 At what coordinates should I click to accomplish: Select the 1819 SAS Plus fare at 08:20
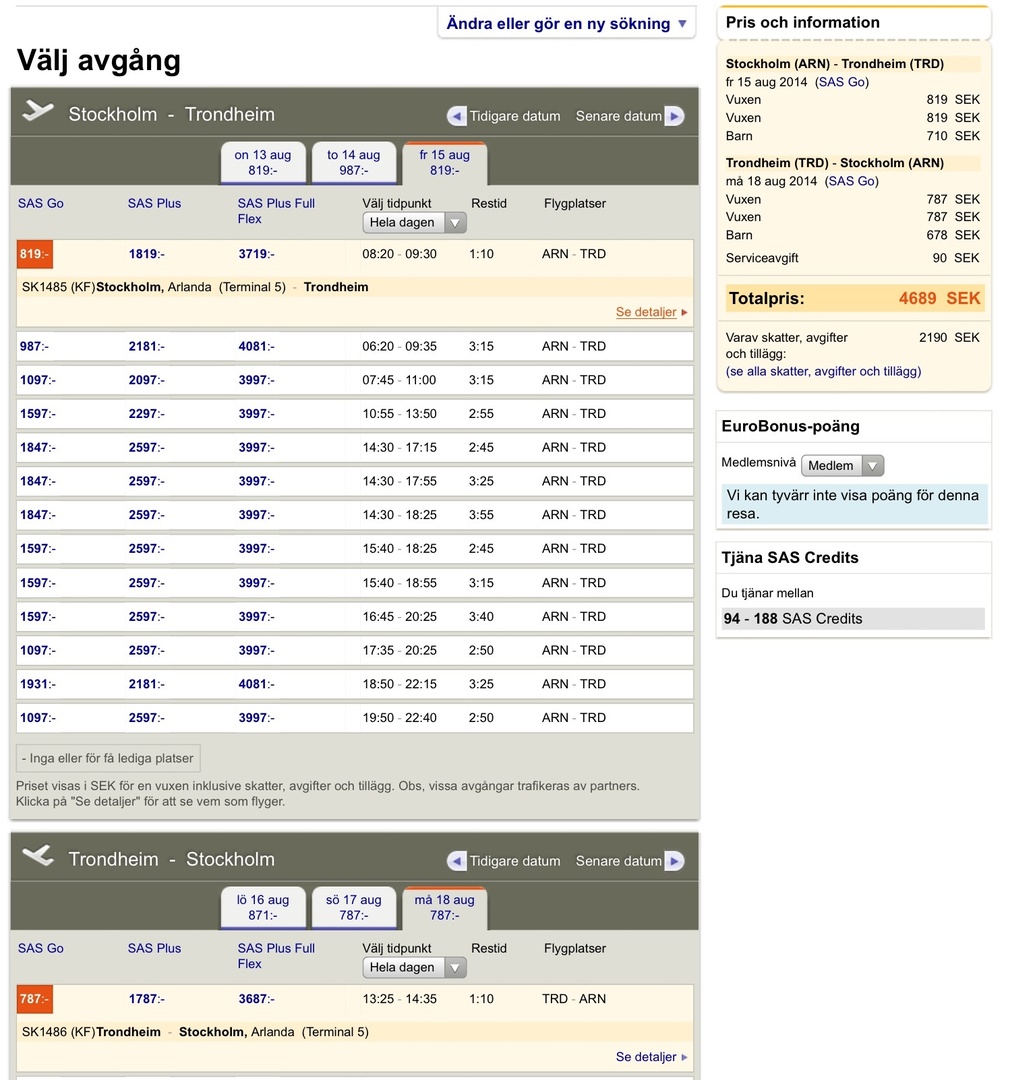tap(145, 254)
